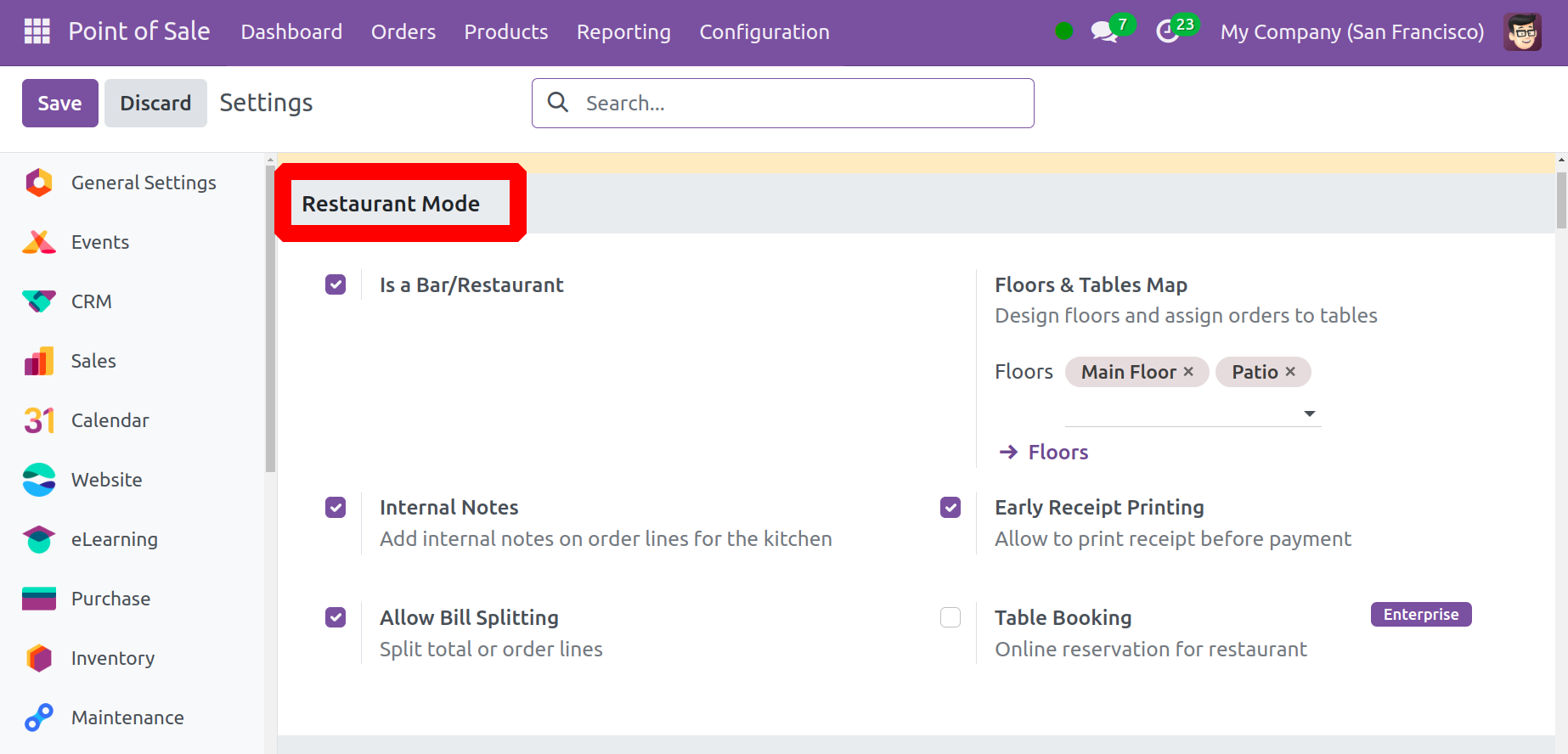1568x754 pixels.
Task: Select the General Settings icon in sidebar
Action: click(39, 183)
